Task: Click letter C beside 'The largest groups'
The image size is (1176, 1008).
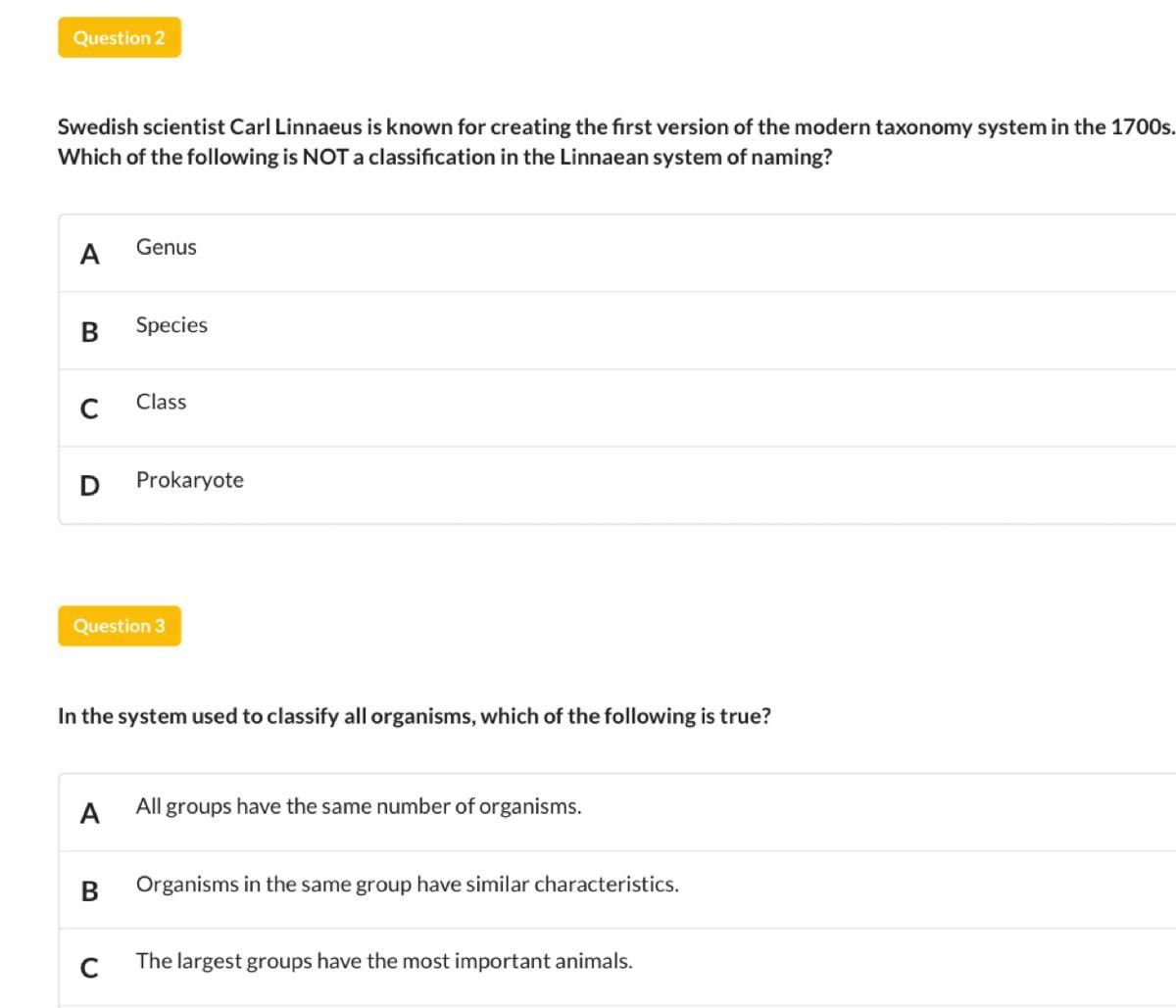Action: click(89, 968)
